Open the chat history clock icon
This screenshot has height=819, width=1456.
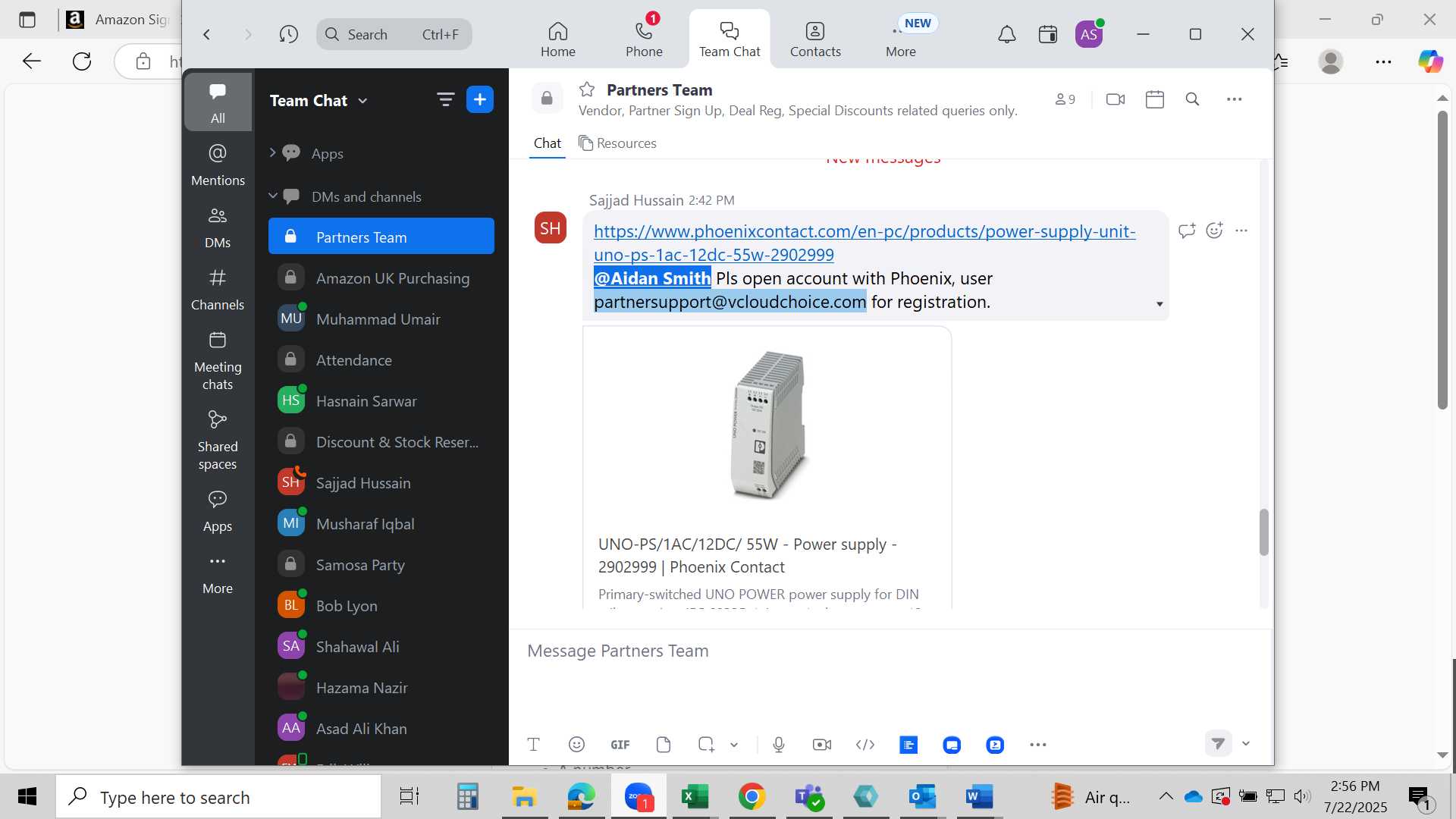(x=288, y=34)
